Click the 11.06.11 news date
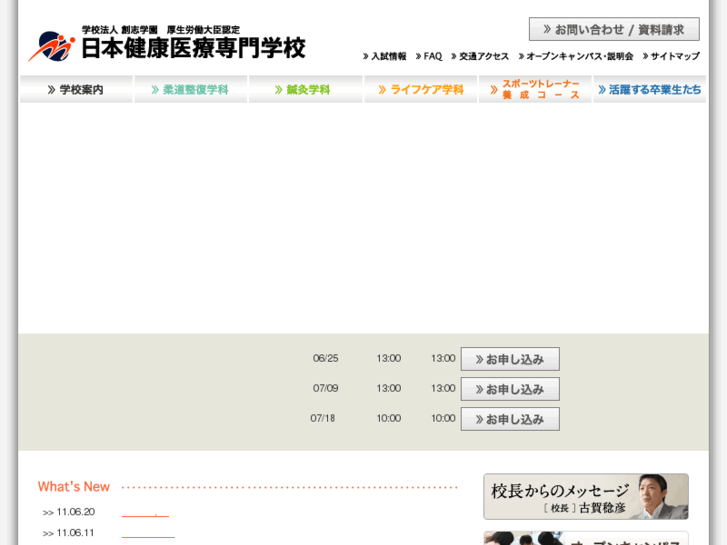This screenshot has height=545, width=727. click(x=75, y=533)
